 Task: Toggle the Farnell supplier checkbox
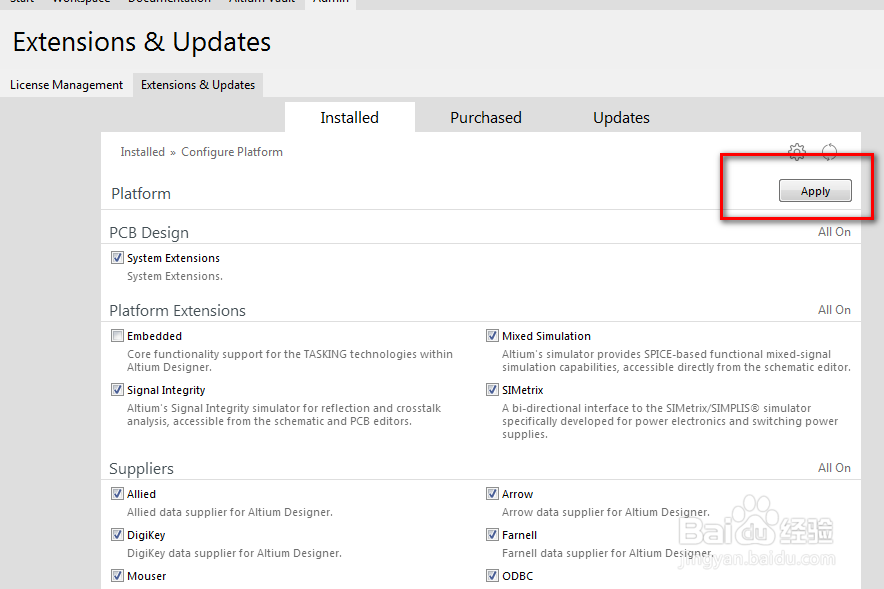click(x=492, y=534)
